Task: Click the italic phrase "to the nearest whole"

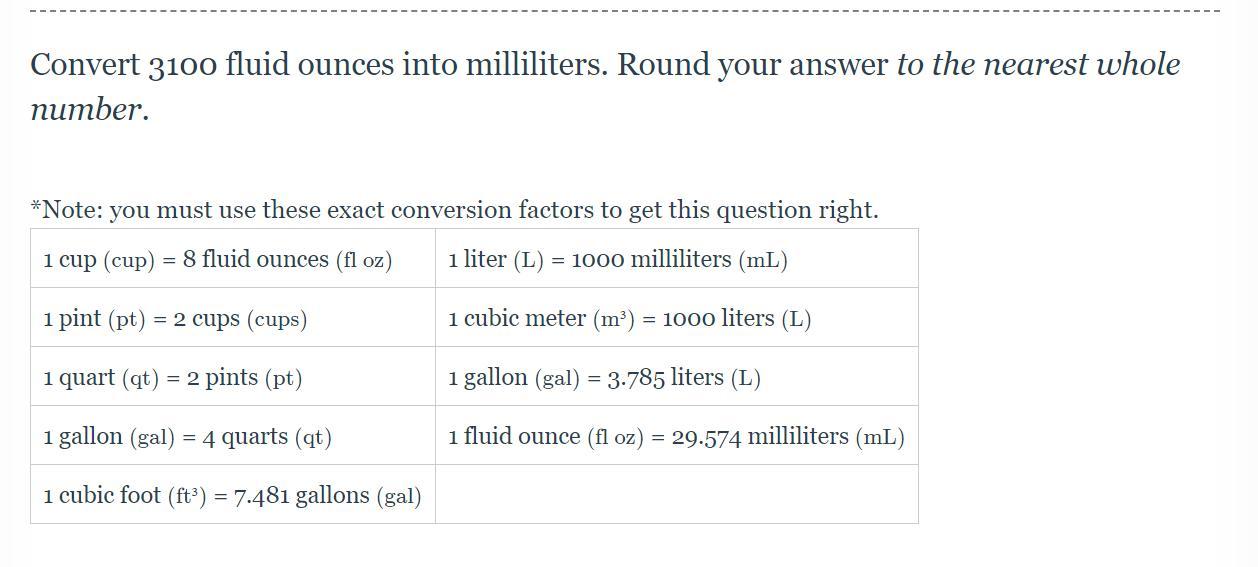Action: pyautogui.click(x=1038, y=65)
